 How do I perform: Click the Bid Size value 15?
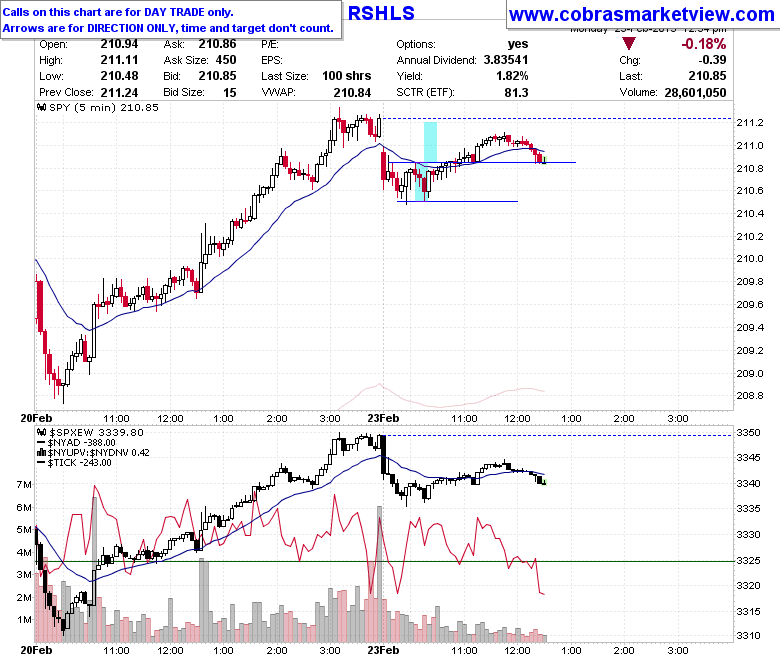click(x=230, y=93)
